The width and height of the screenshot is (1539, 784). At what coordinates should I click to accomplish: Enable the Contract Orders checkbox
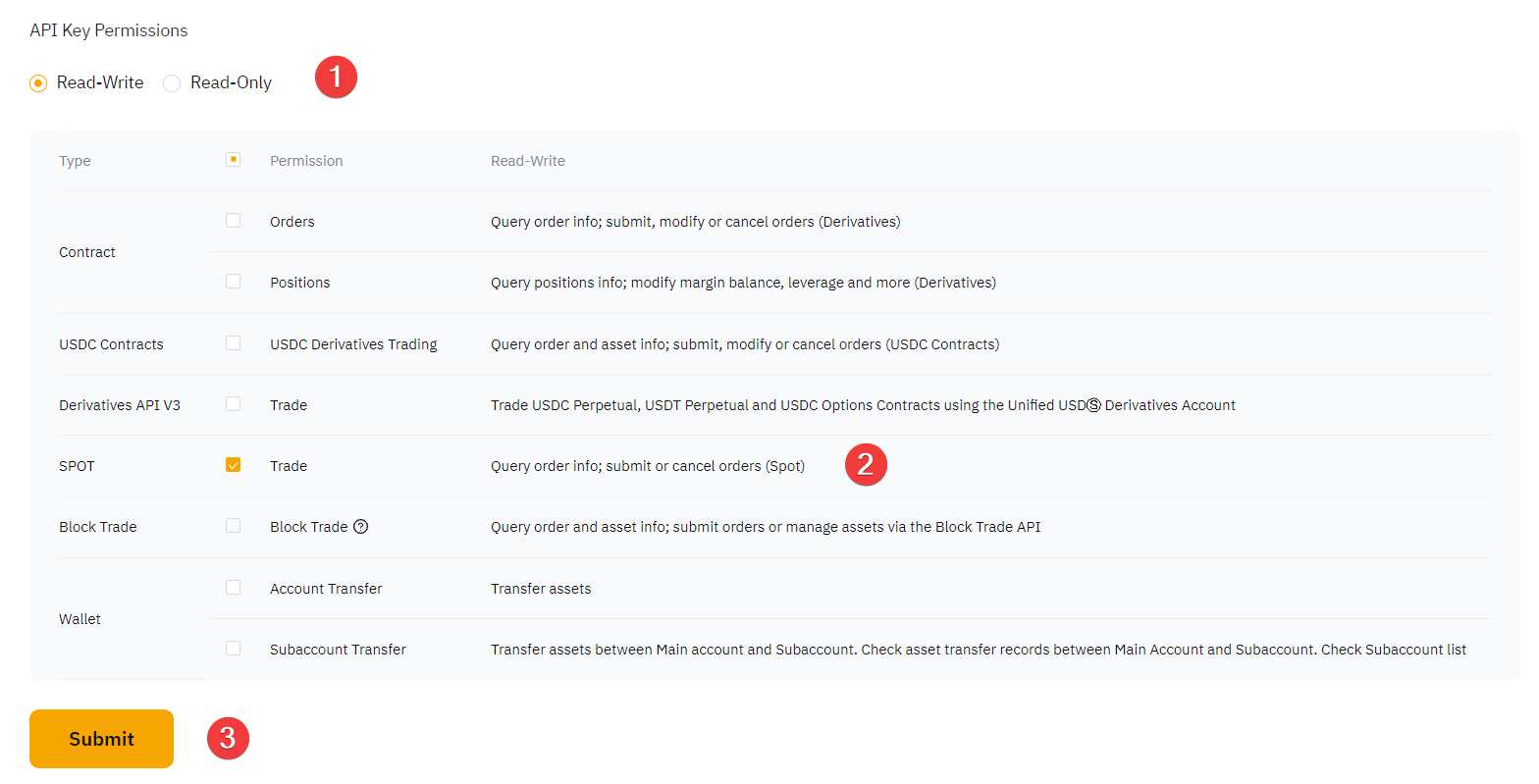pyautogui.click(x=233, y=221)
